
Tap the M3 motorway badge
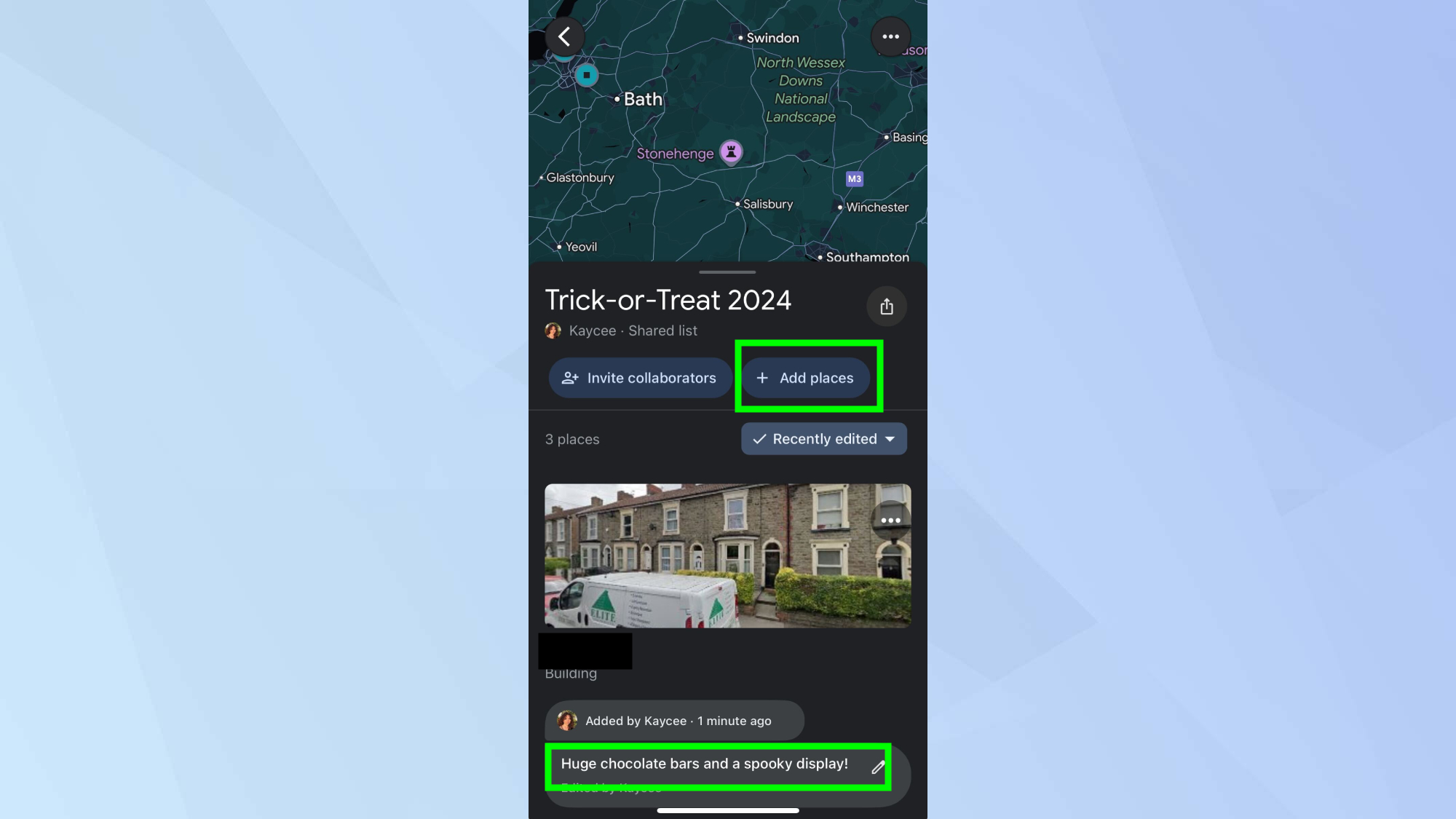[854, 178]
